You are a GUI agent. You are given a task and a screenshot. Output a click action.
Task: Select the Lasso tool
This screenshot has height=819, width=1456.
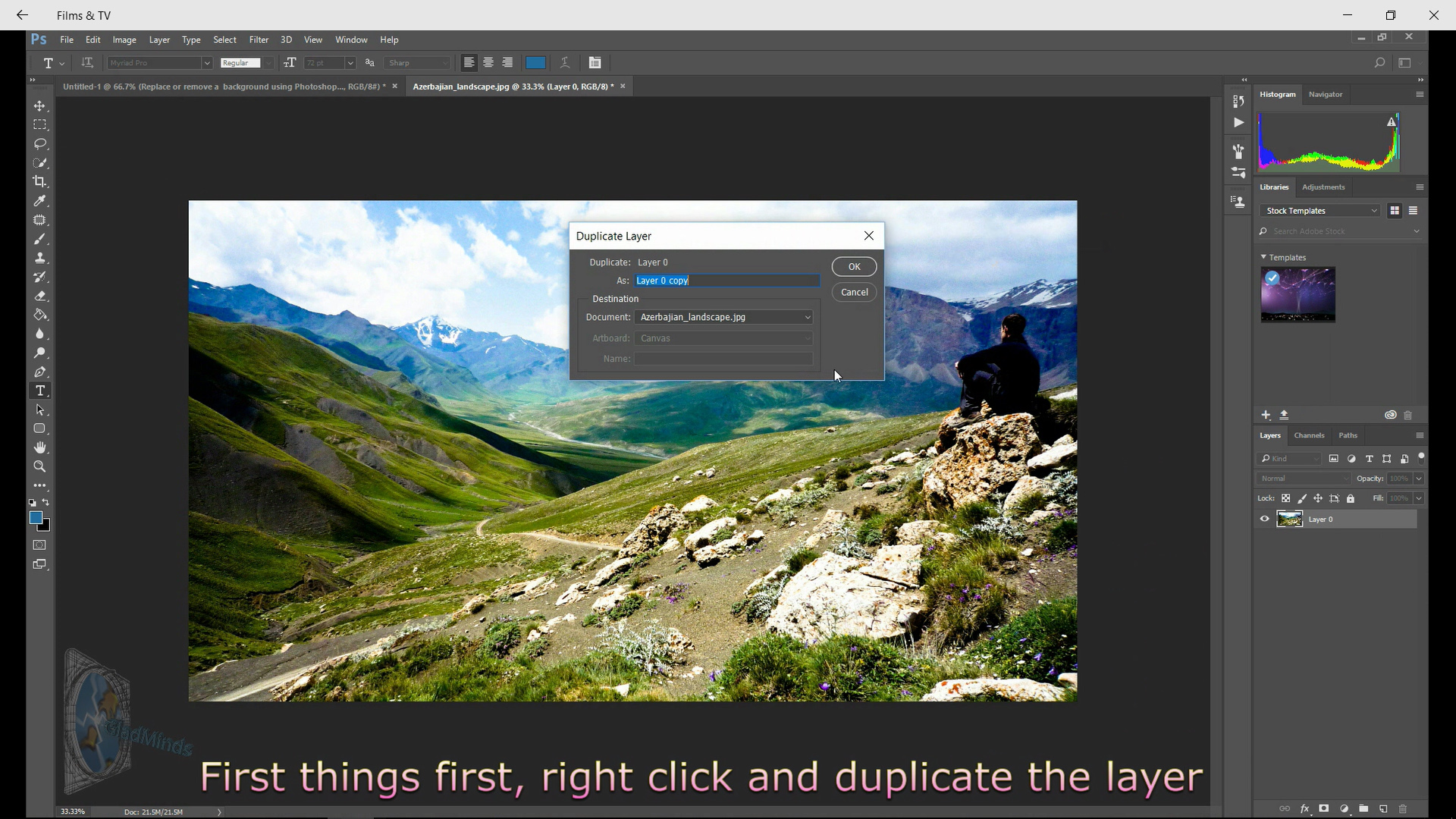click(39, 144)
